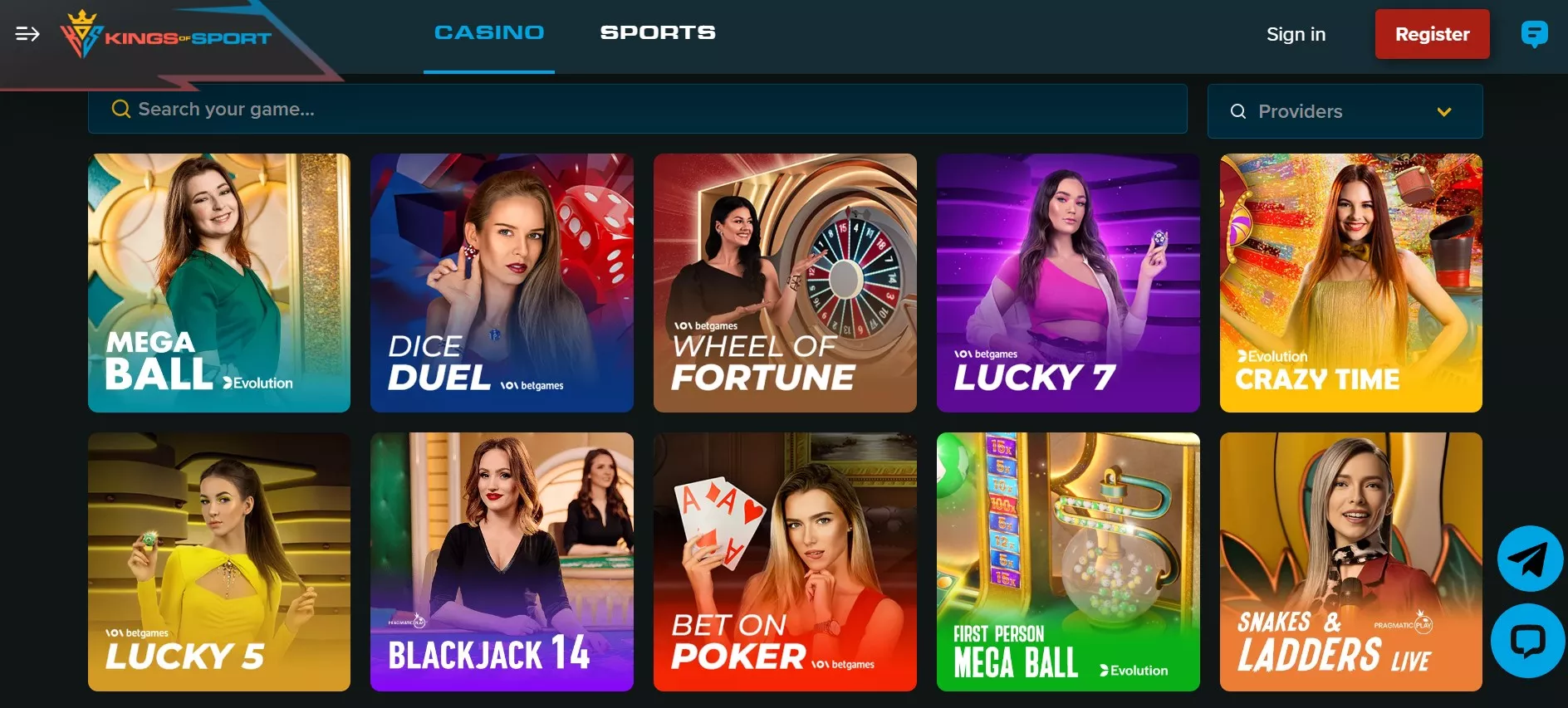Open the Telegram floating icon
This screenshot has width=1568, height=708.
[x=1530, y=559]
